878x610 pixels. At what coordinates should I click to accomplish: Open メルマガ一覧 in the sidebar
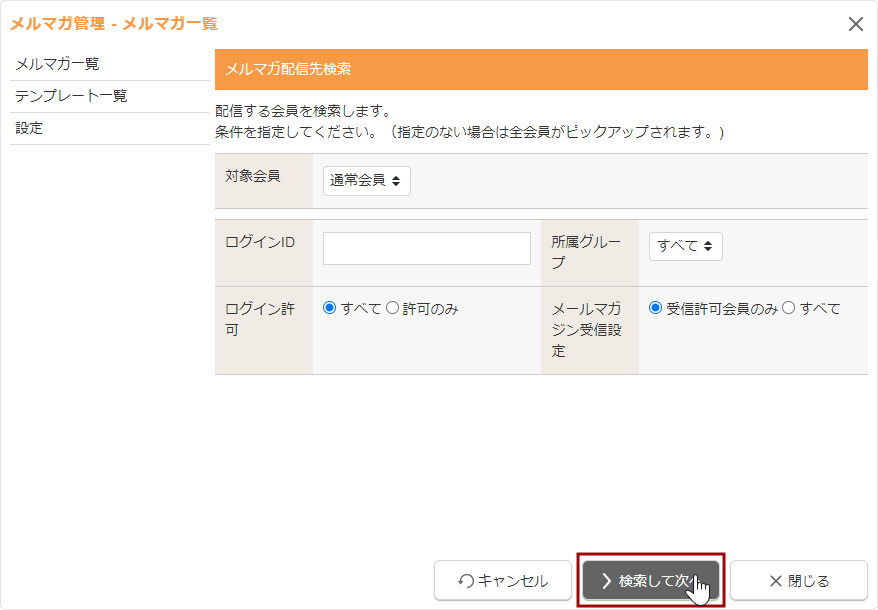click(57, 64)
